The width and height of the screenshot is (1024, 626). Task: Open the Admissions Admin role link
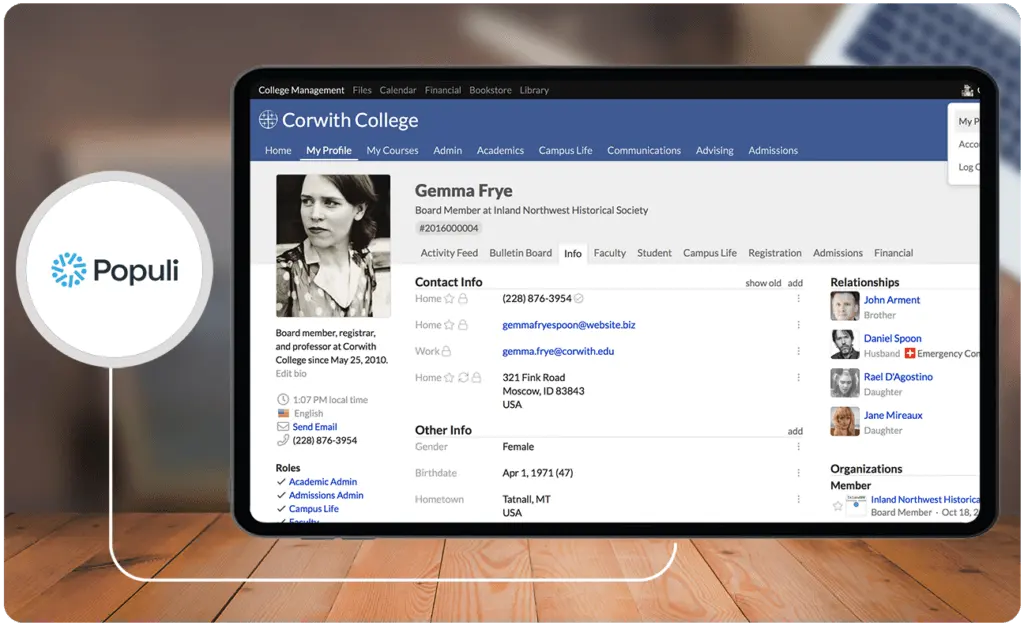tap(326, 495)
